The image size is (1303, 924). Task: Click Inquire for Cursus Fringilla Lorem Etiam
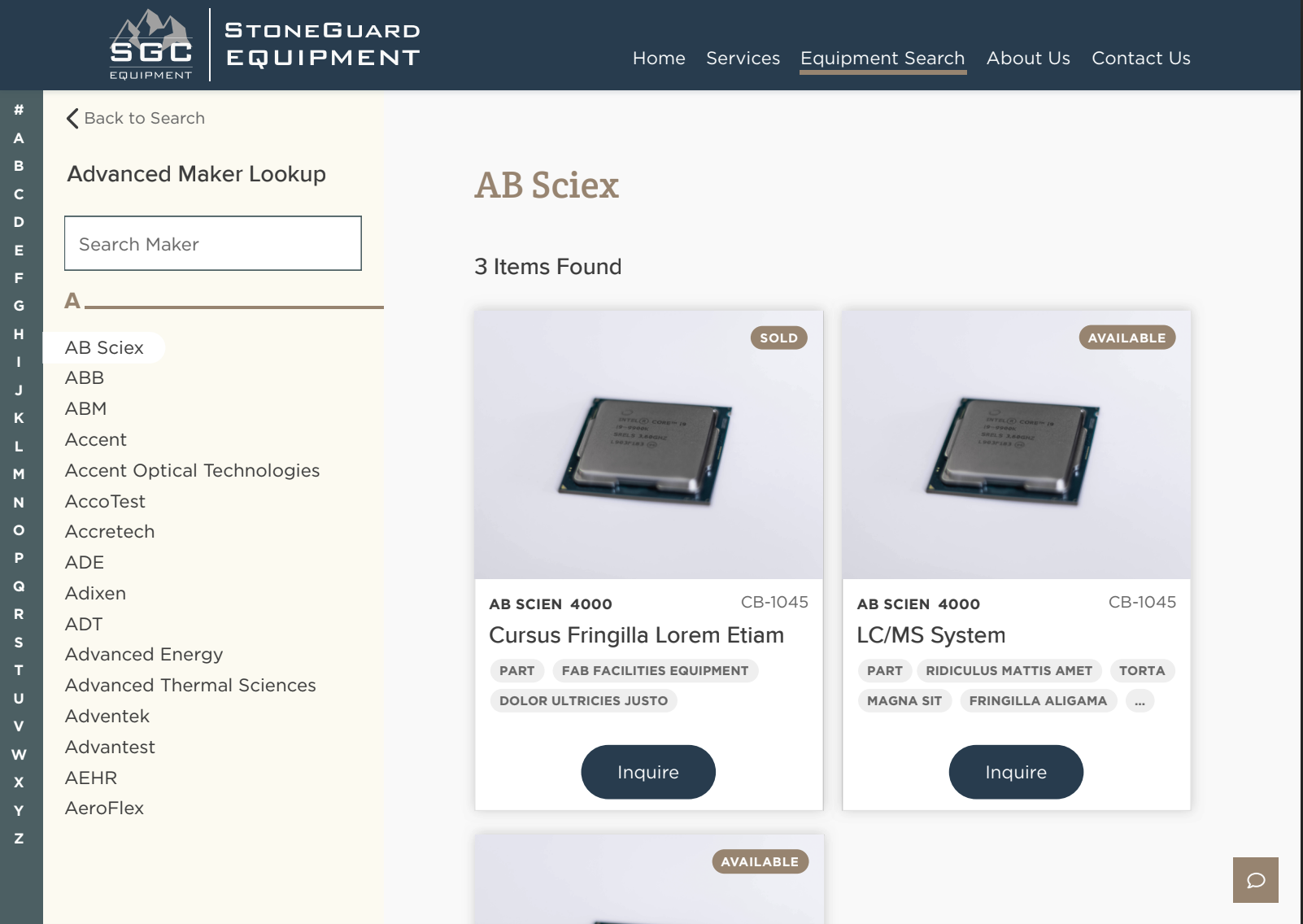pos(647,772)
